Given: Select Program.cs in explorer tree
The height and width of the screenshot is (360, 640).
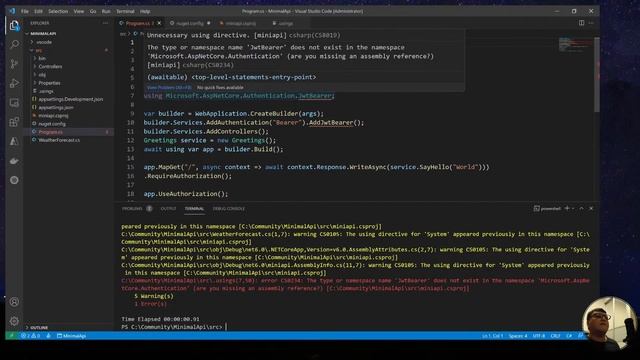Looking at the screenshot, I should pos(69,132).
